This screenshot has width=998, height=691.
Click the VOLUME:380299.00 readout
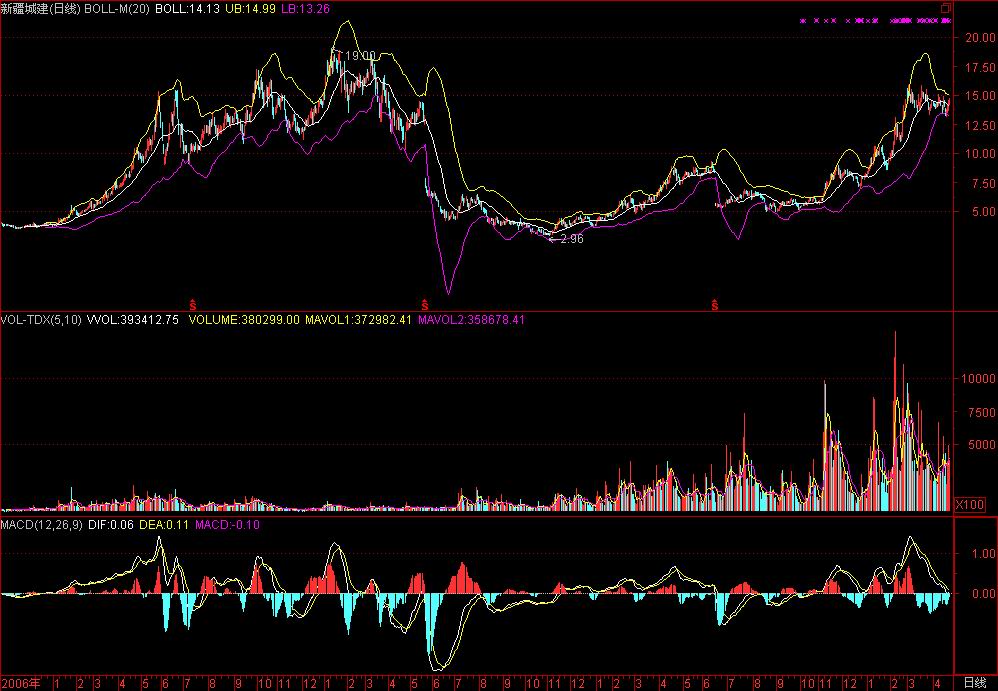pos(244,319)
